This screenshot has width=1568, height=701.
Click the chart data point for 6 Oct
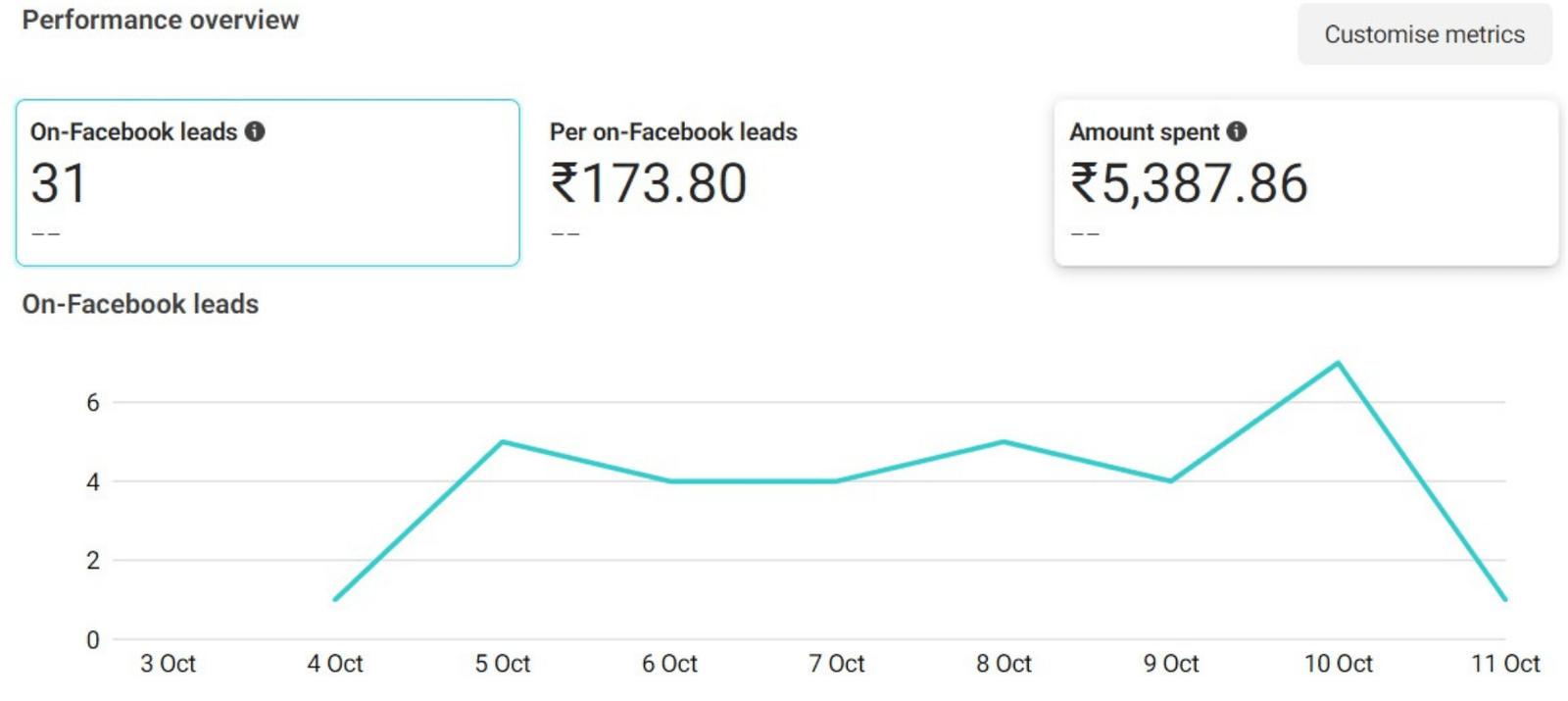point(669,481)
